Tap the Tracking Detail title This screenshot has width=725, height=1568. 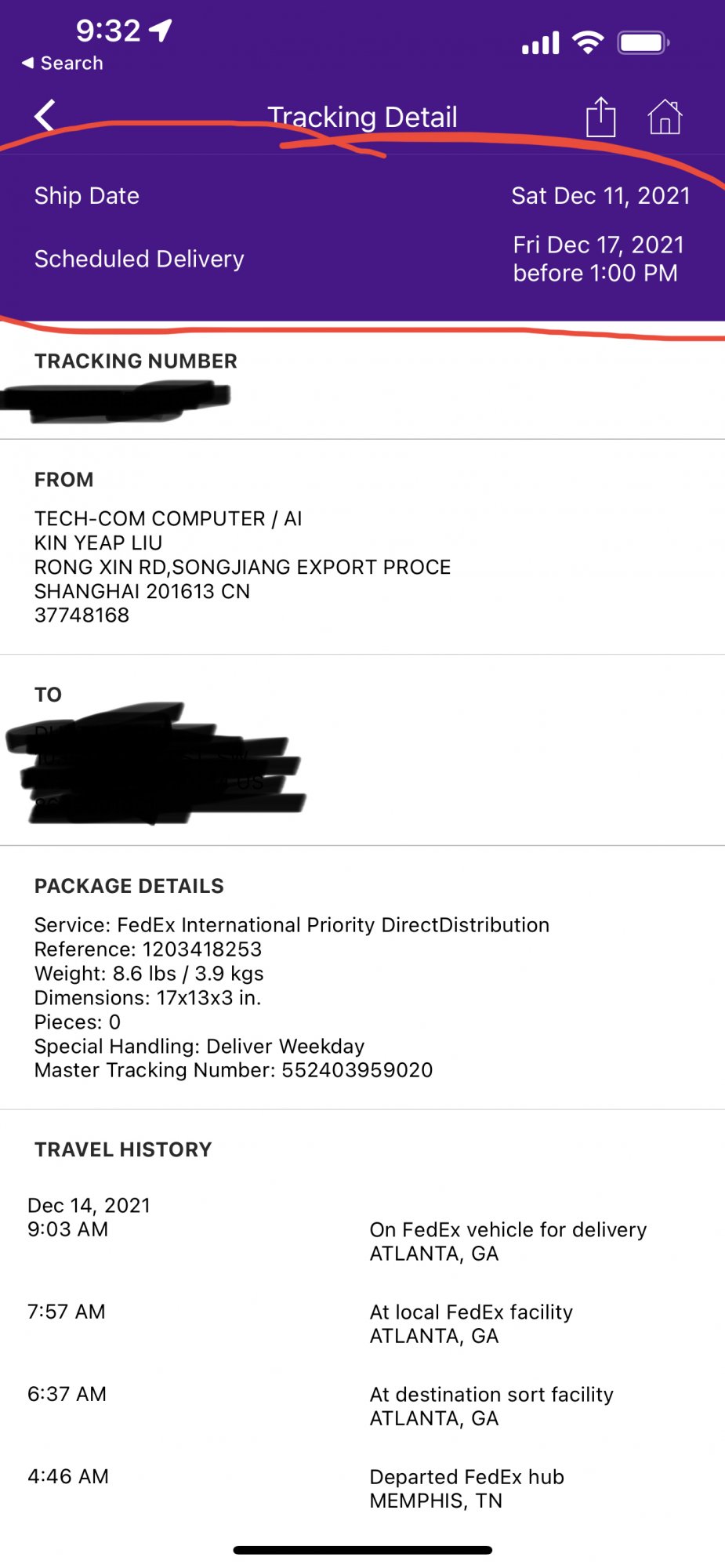(362, 118)
